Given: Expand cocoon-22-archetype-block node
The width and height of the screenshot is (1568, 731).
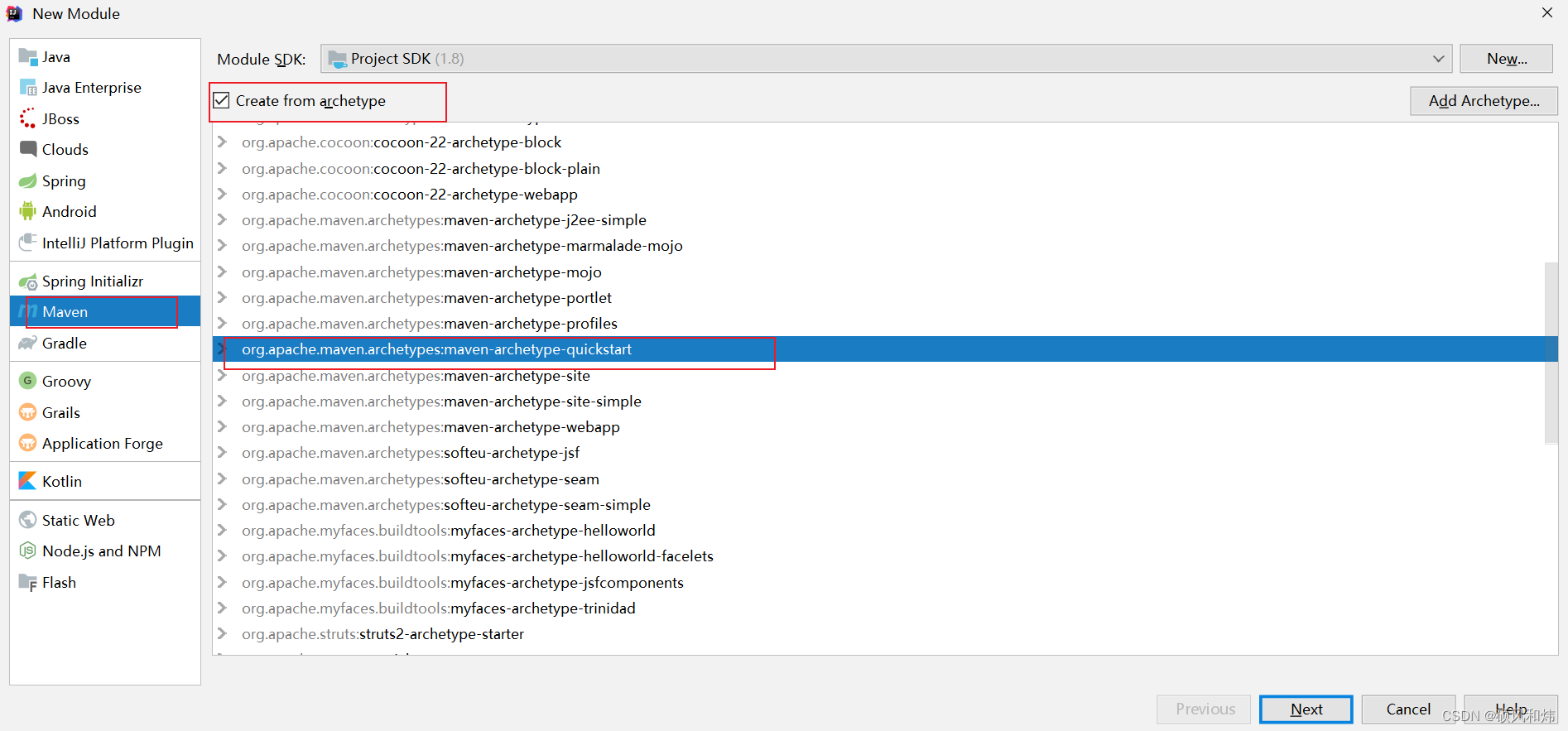Looking at the screenshot, I should [222, 142].
